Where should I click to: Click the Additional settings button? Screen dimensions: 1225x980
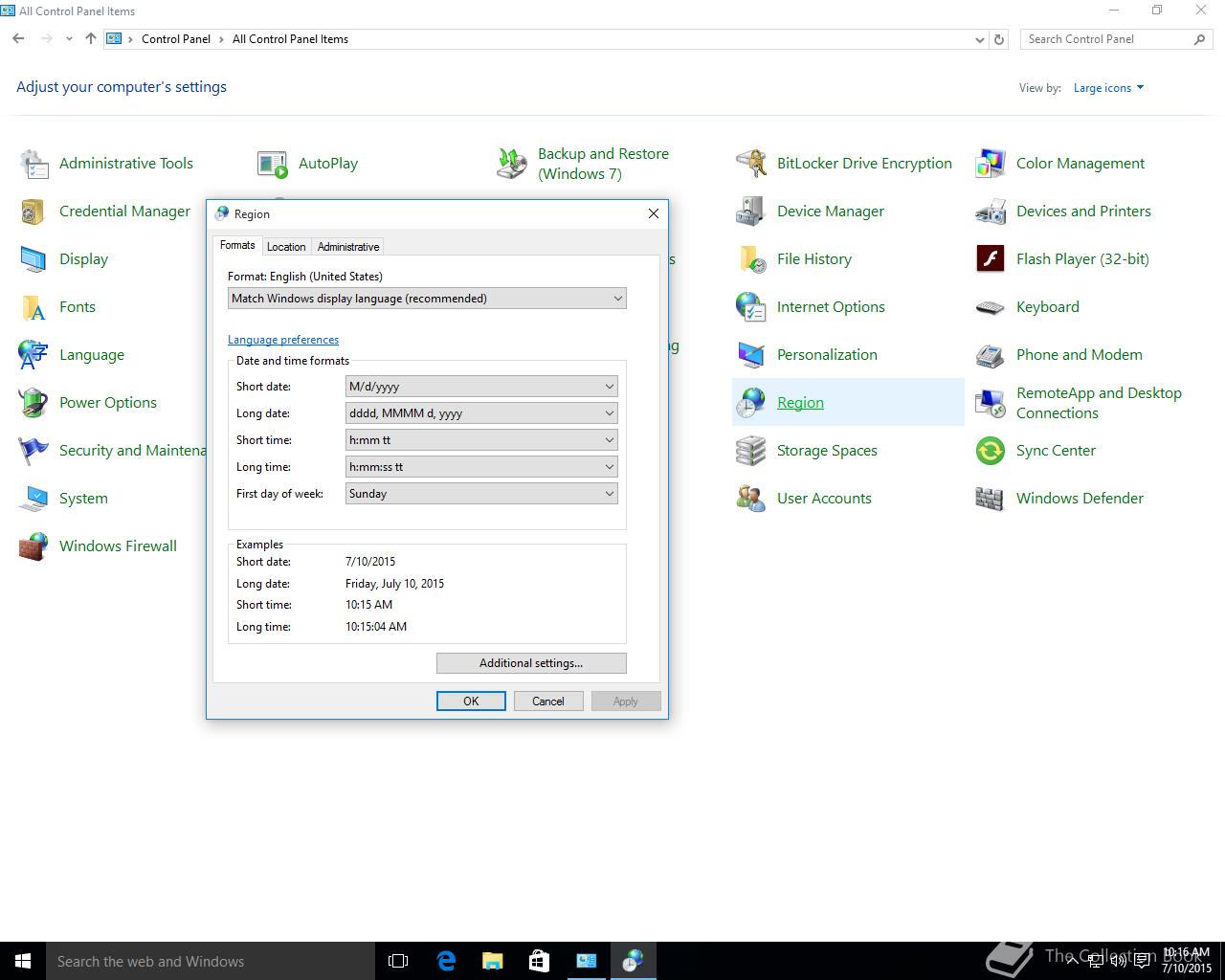pos(531,663)
